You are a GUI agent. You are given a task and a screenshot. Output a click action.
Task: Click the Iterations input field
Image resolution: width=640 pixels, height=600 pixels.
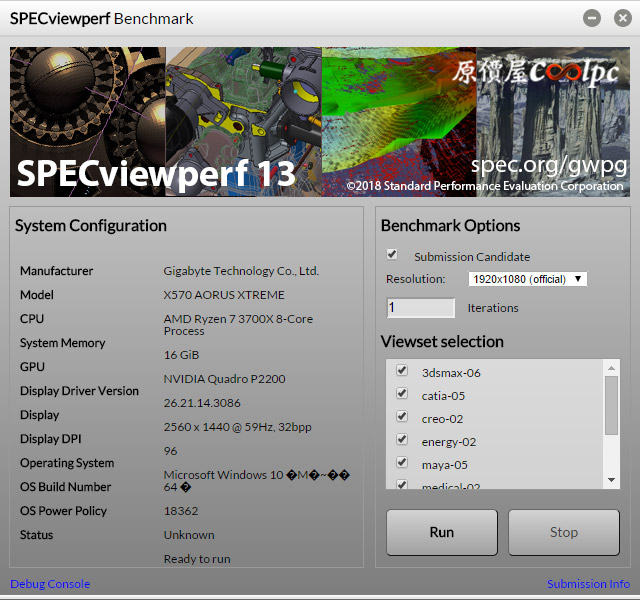421,307
